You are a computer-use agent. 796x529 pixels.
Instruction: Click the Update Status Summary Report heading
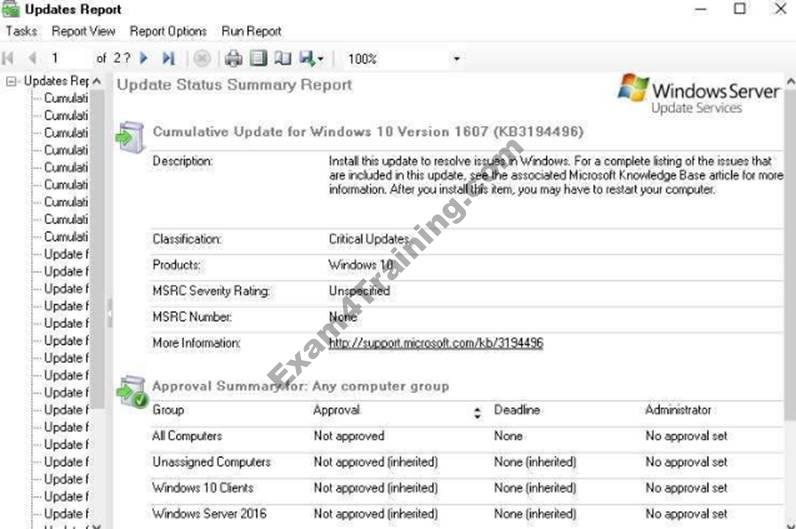click(x=234, y=84)
